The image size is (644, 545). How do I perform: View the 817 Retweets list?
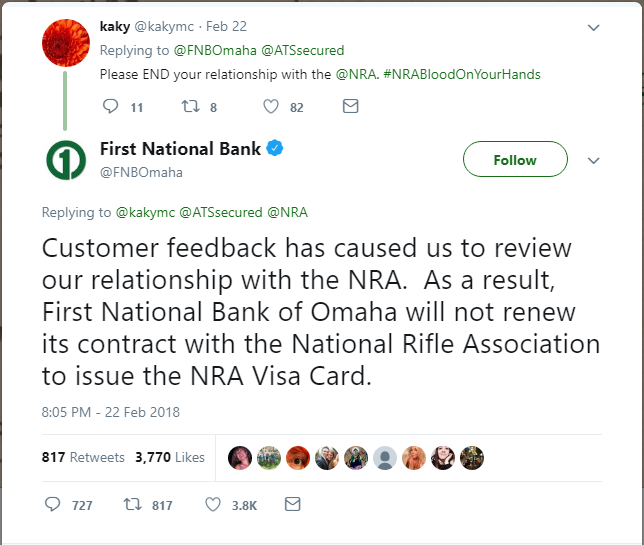[x=83, y=457]
